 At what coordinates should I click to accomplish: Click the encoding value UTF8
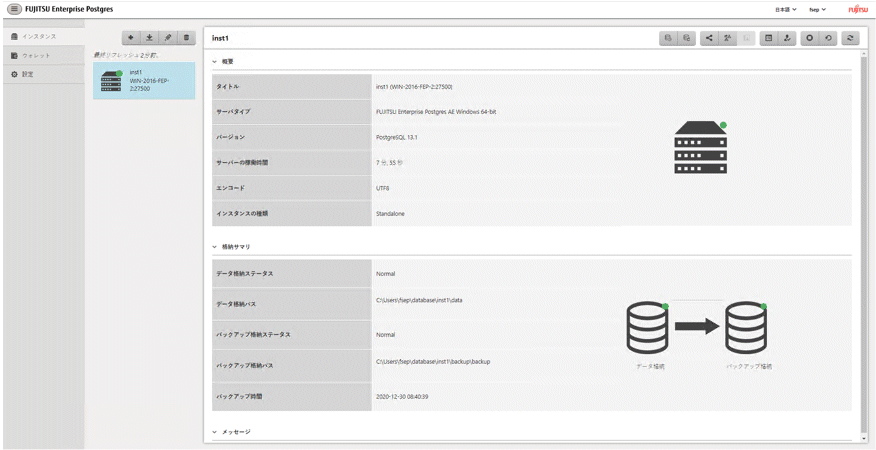click(x=383, y=188)
